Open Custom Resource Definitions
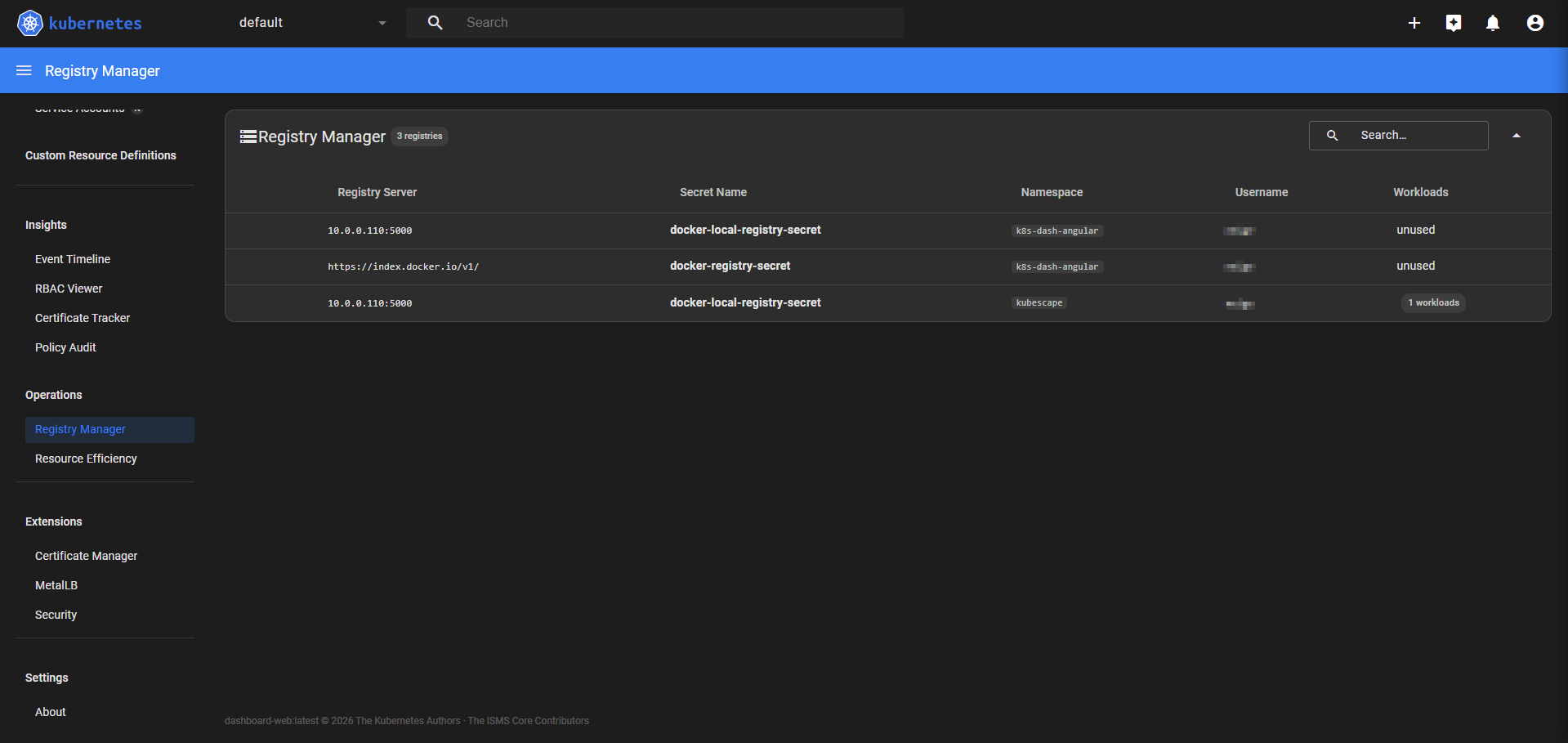 pyautogui.click(x=101, y=155)
